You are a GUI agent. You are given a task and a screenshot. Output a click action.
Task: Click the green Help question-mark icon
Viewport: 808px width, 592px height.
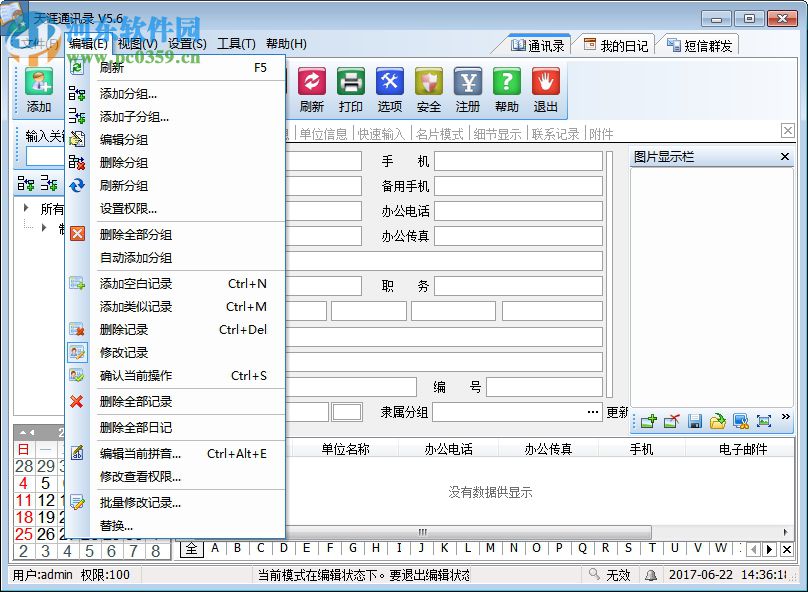coord(507,81)
